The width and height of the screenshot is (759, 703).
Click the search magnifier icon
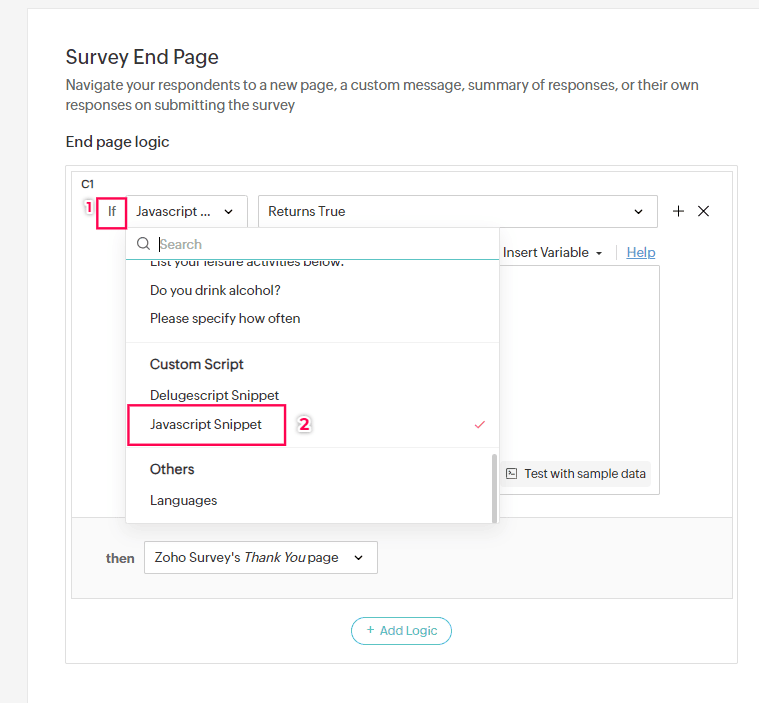pos(144,244)
